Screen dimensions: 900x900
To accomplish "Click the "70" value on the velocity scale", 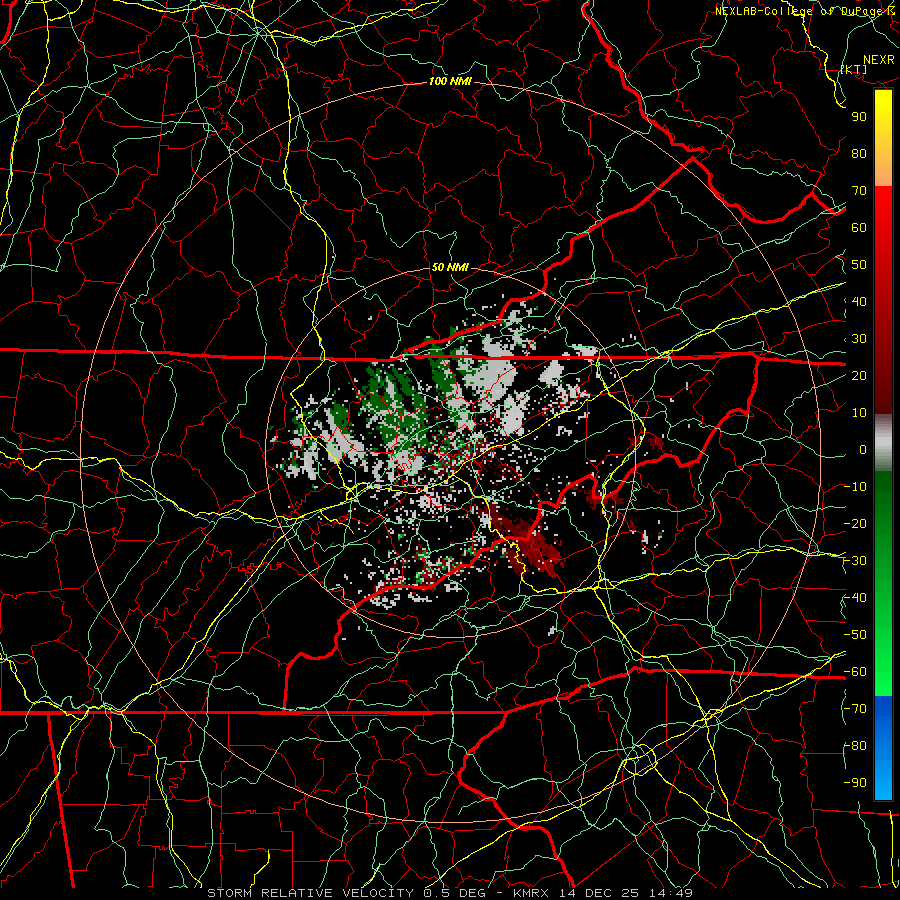I will pyautogui.click(x=859, y=191).
